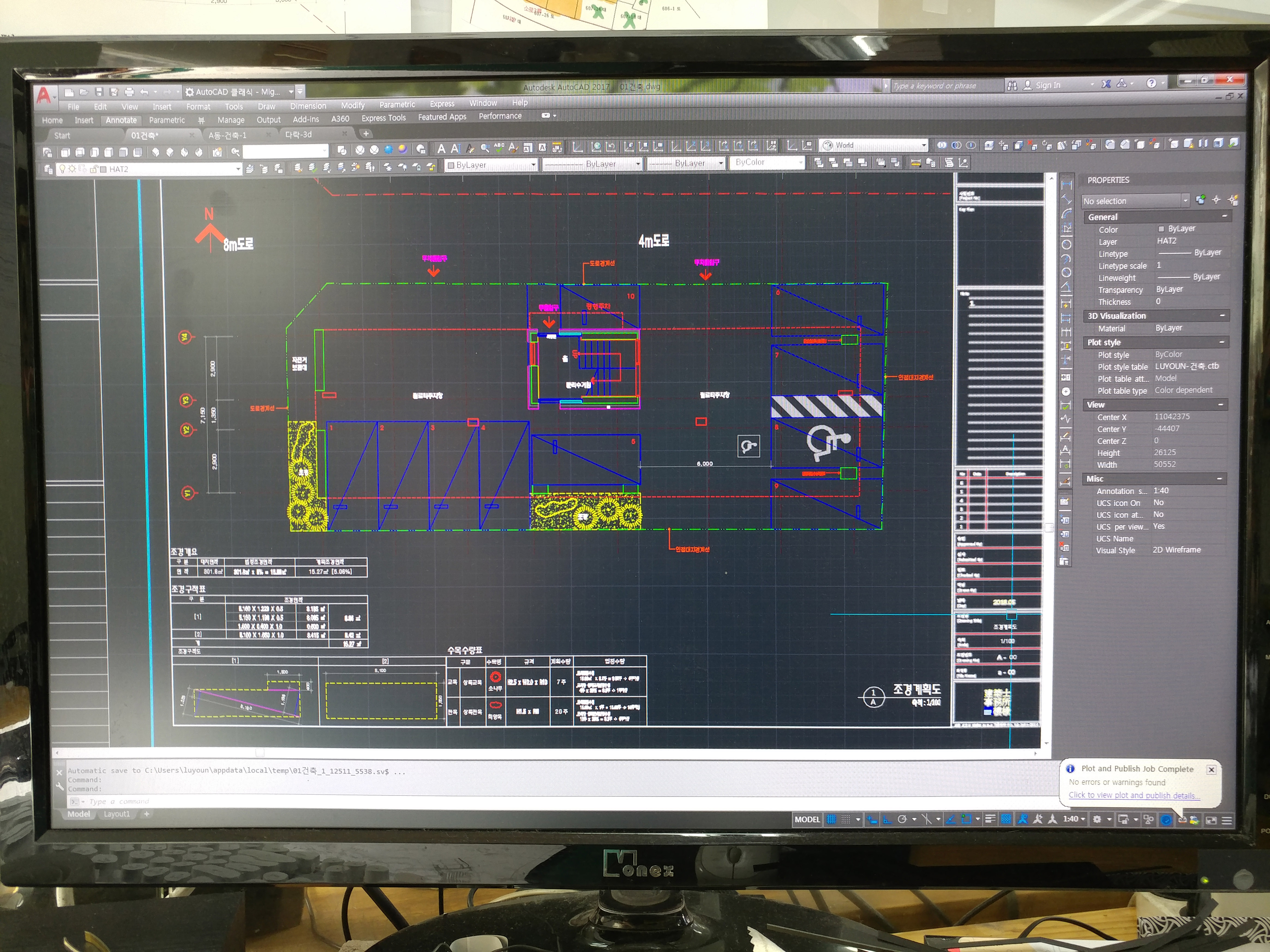Open the ByColor plot style dropdown
Viewport: 1270px width, 952px height.
[x=800, y=163]
